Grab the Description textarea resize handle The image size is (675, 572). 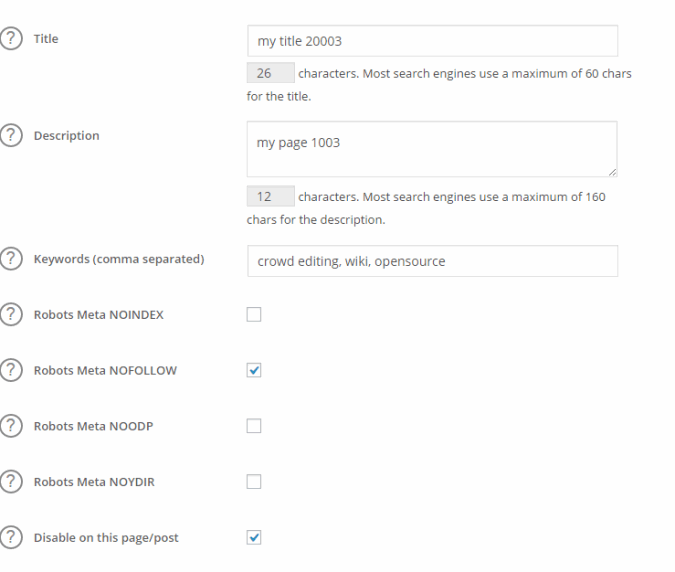click(x=613, y=172)
